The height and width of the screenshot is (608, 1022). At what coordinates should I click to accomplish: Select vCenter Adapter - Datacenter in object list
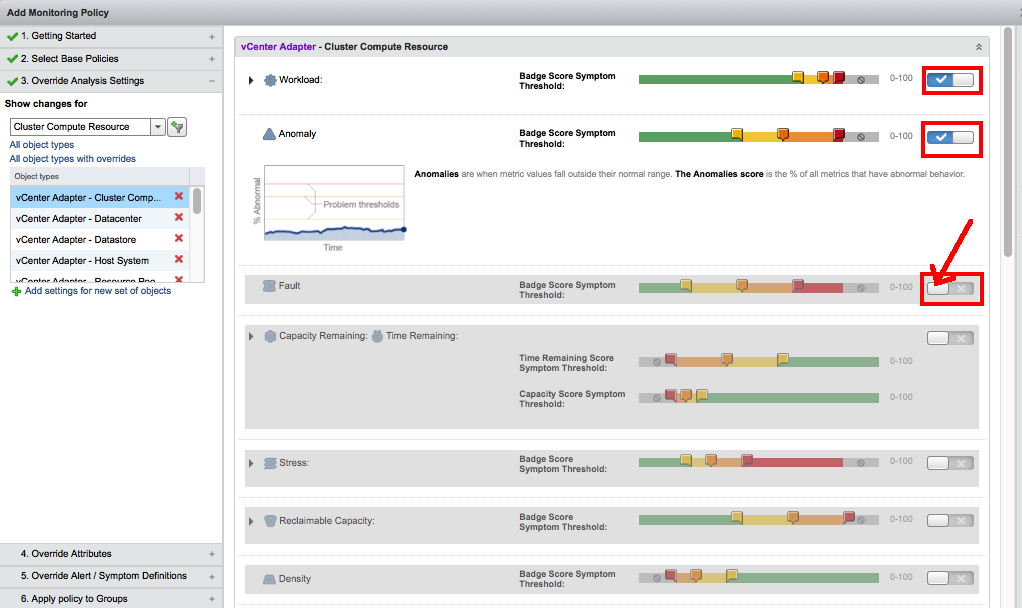pos(78,218)
